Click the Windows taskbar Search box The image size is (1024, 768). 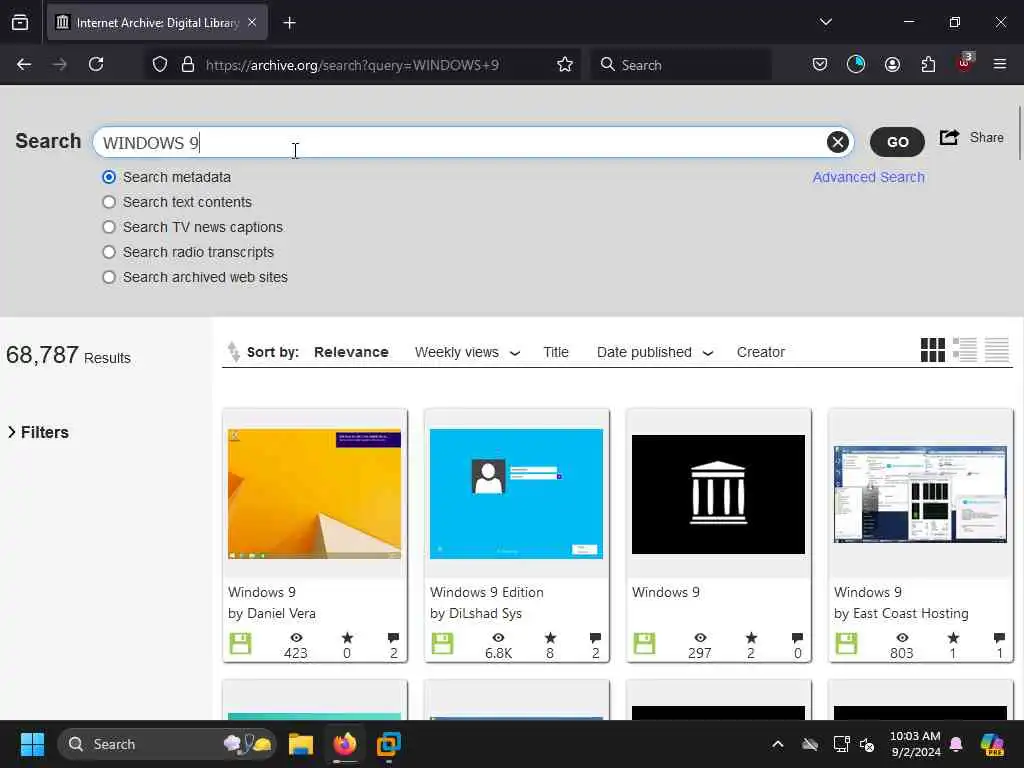pyautogui.click(x=167, y=744)
